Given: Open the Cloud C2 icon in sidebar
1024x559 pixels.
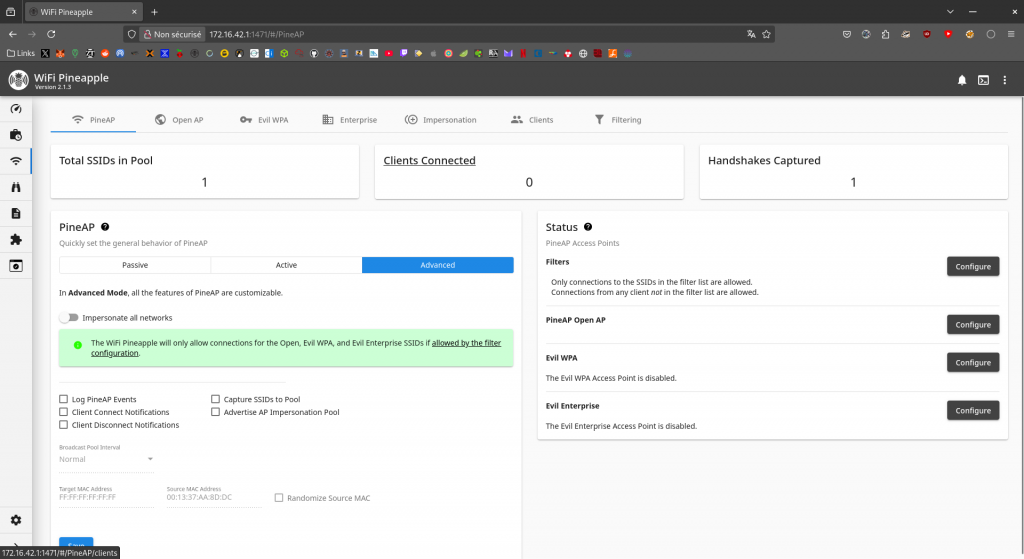Looking at the screenshot, I should click(x=16, y=266).
